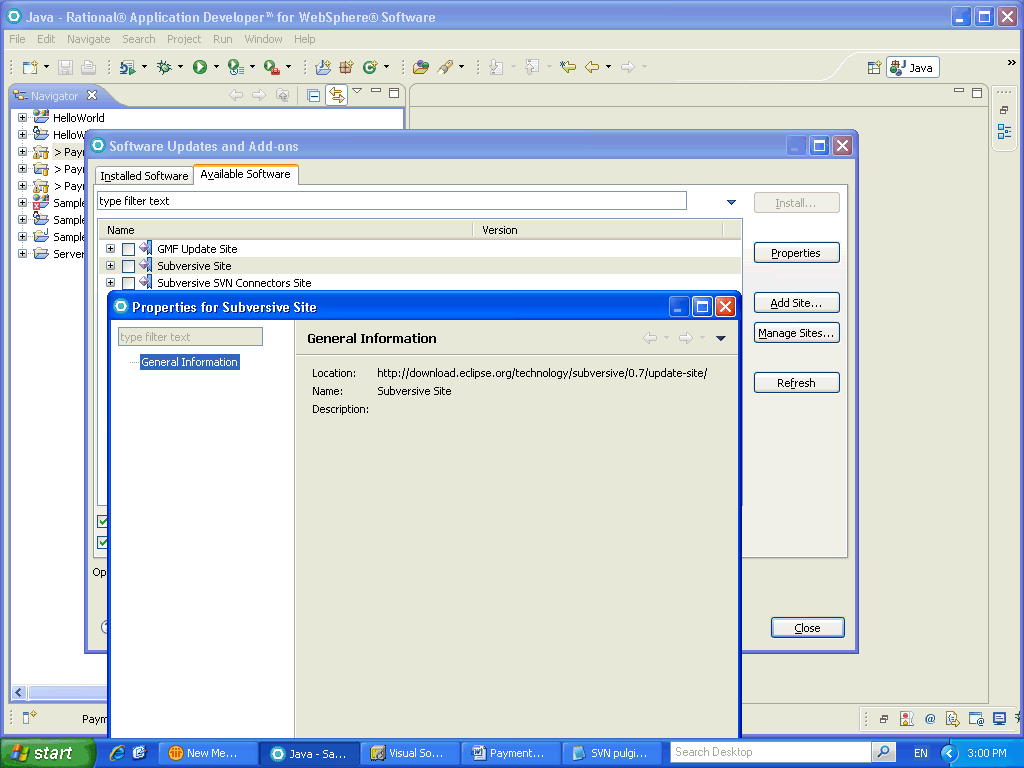Click the Internet Explorer quick launch icon

[118, 753]
